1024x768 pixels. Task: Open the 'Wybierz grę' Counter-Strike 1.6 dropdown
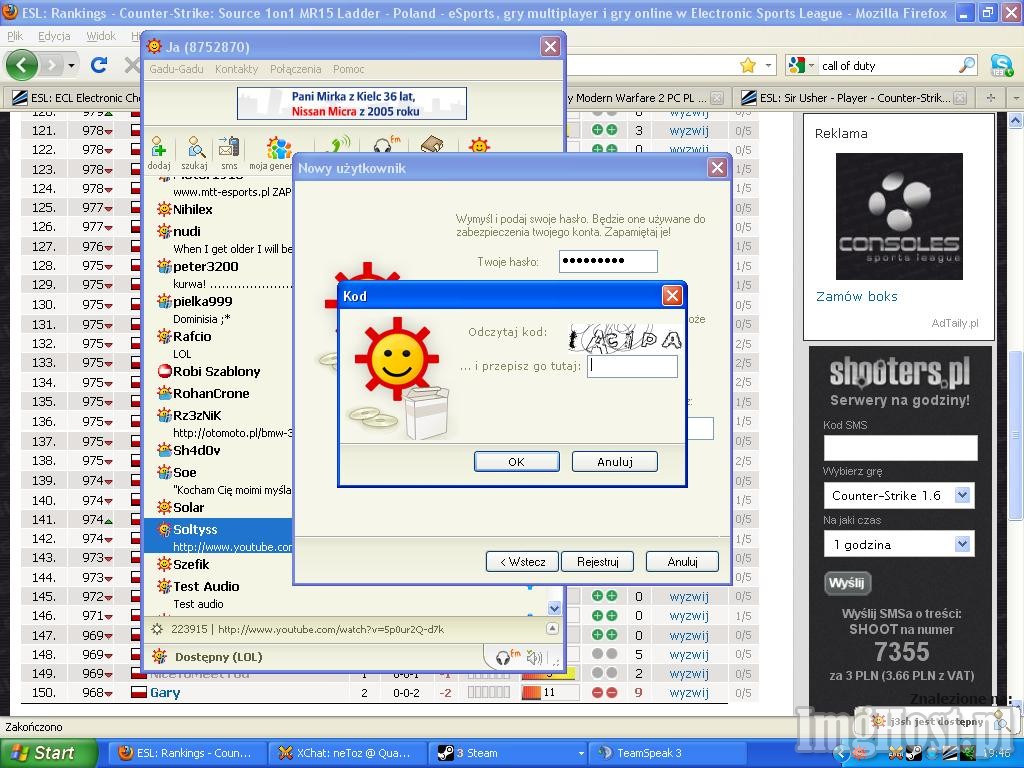(962, 495)
